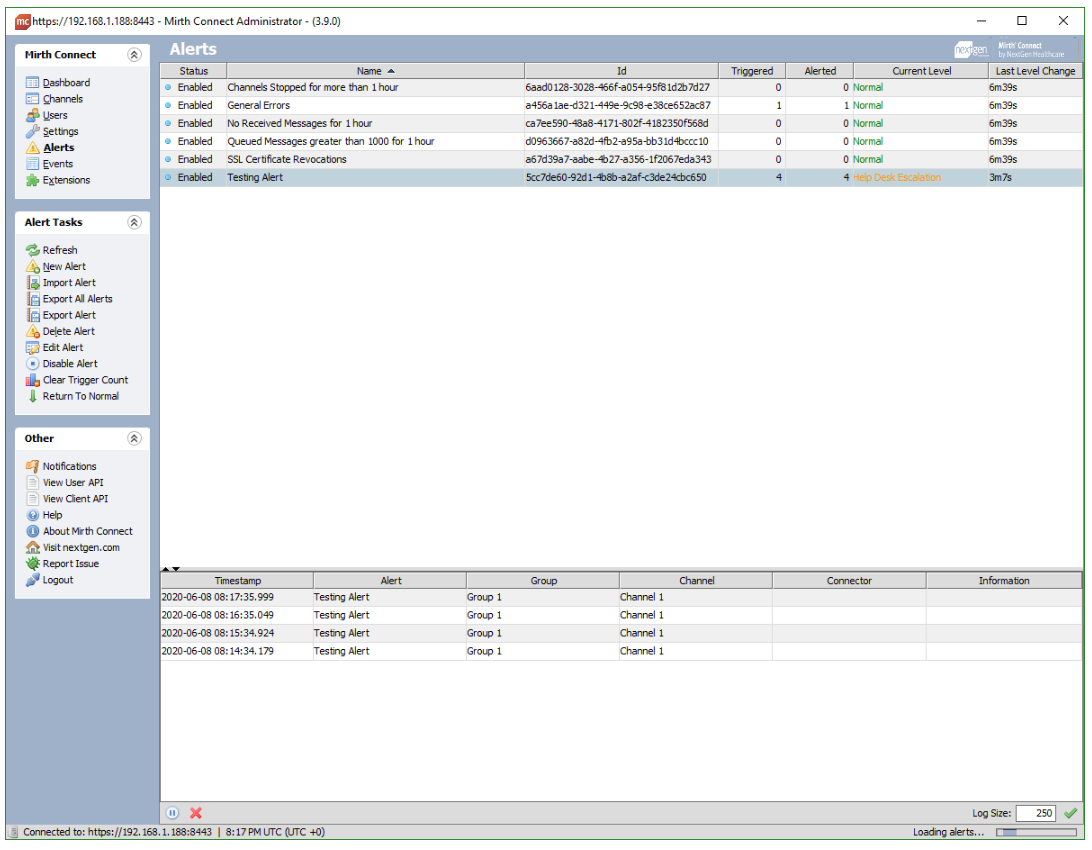Click the NextGen logo
The height and width of the screenshot is (850, 1092).
coord(971,49)
